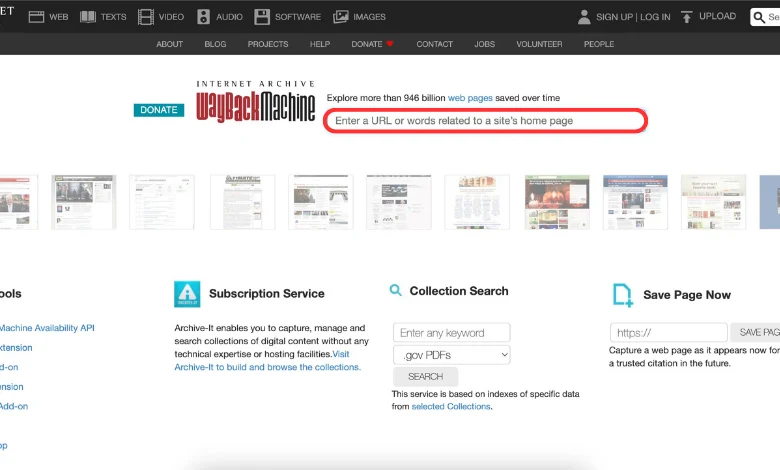Click the top search box
Viewport: 780px width, 470px height.
pos(765,17)
